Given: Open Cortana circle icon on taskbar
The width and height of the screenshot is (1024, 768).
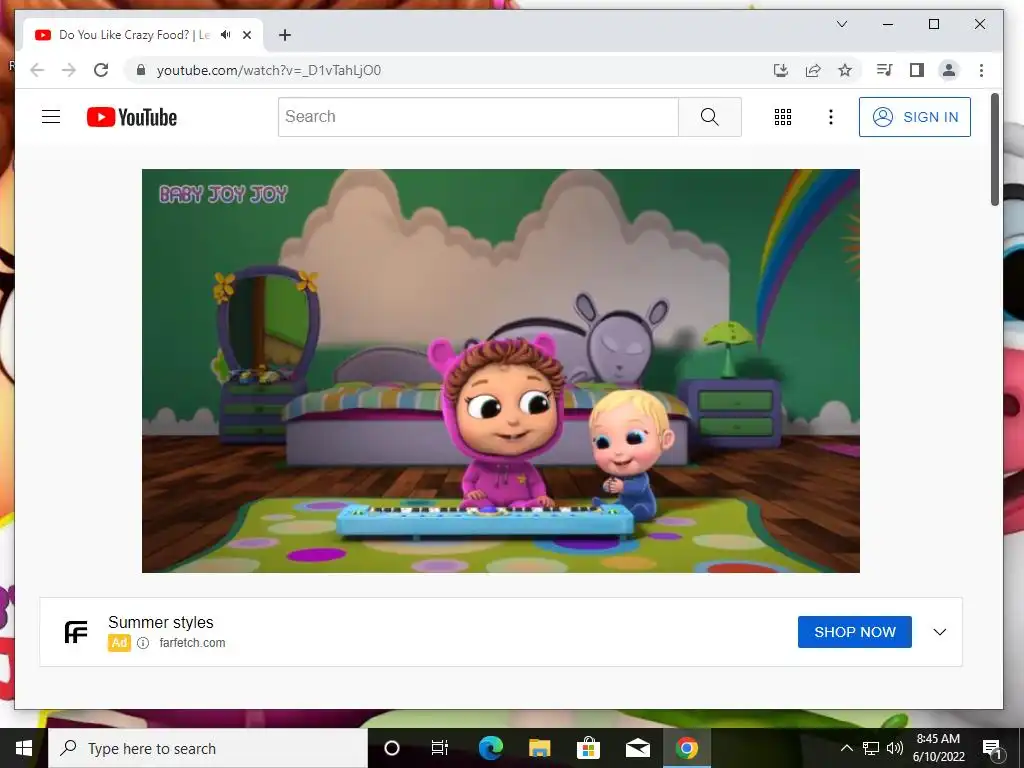Looking at the screenshot, I should click(x=392, y=748).
